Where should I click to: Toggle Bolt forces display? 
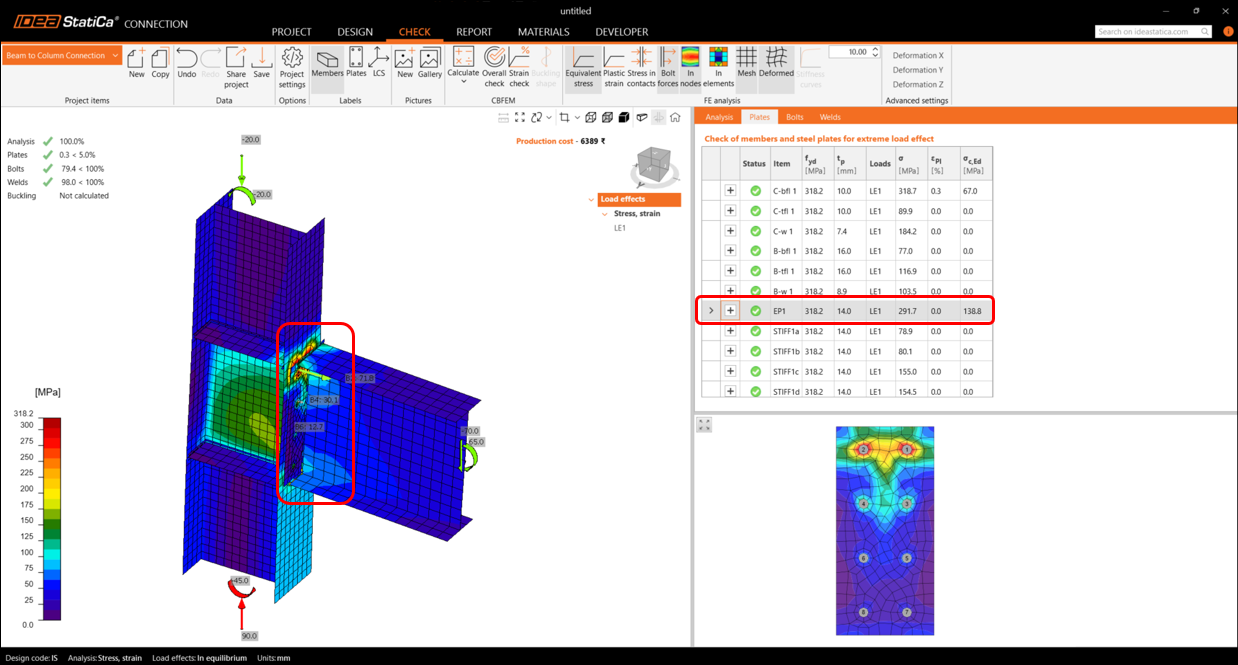(x=668, y=67)
